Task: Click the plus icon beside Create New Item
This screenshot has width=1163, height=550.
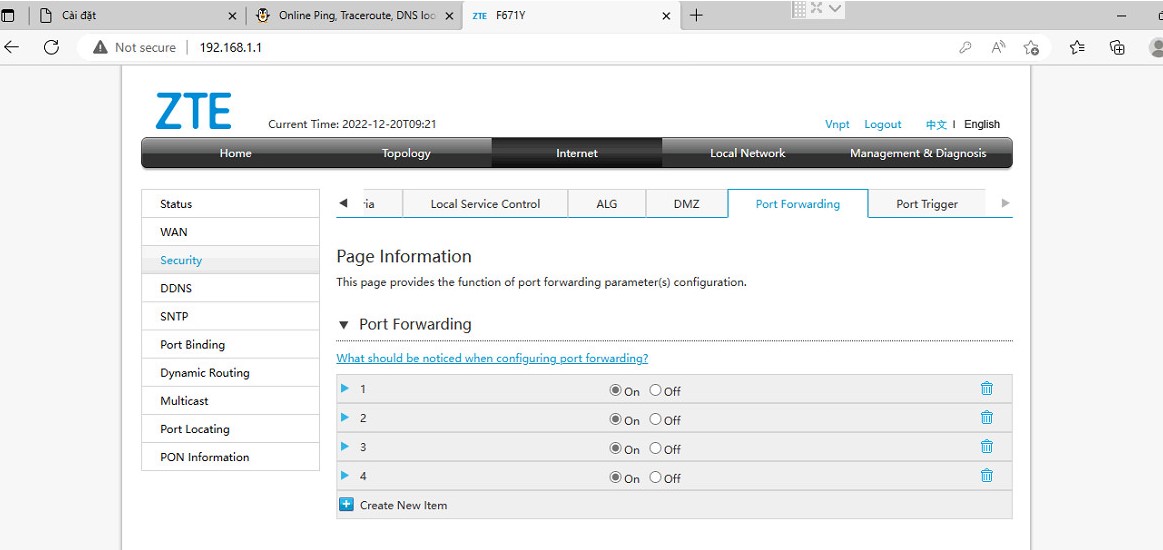Action: coord(346,505)
